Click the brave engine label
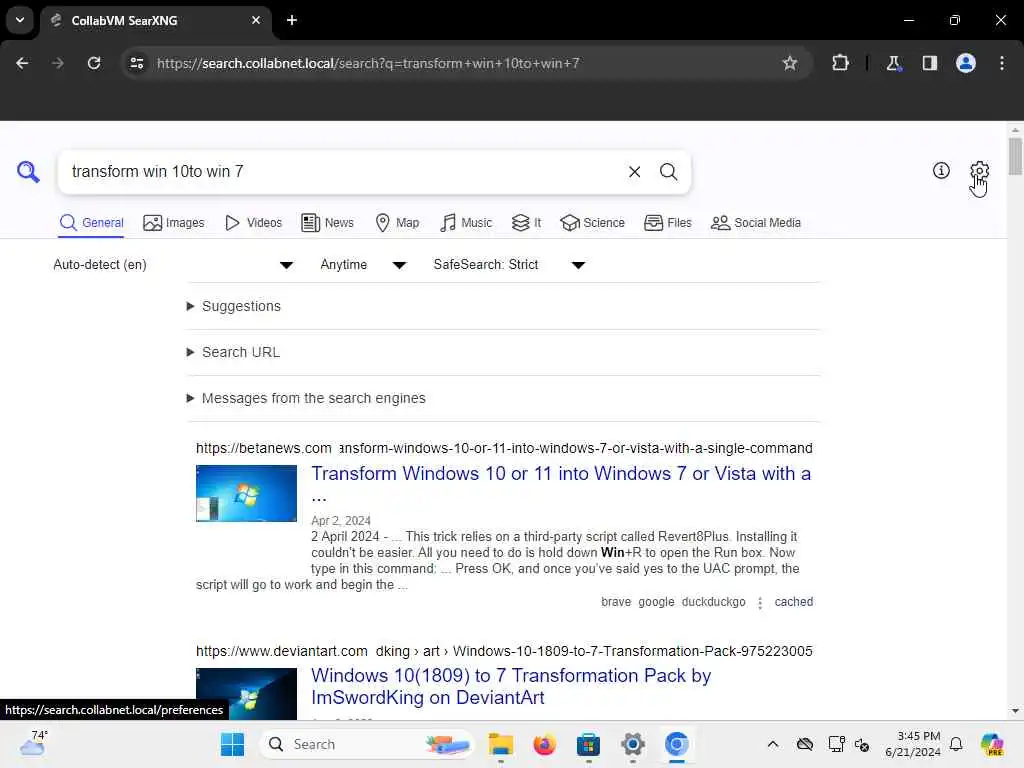The height and width of the screenshot is (768, 1024). (616, 601)
